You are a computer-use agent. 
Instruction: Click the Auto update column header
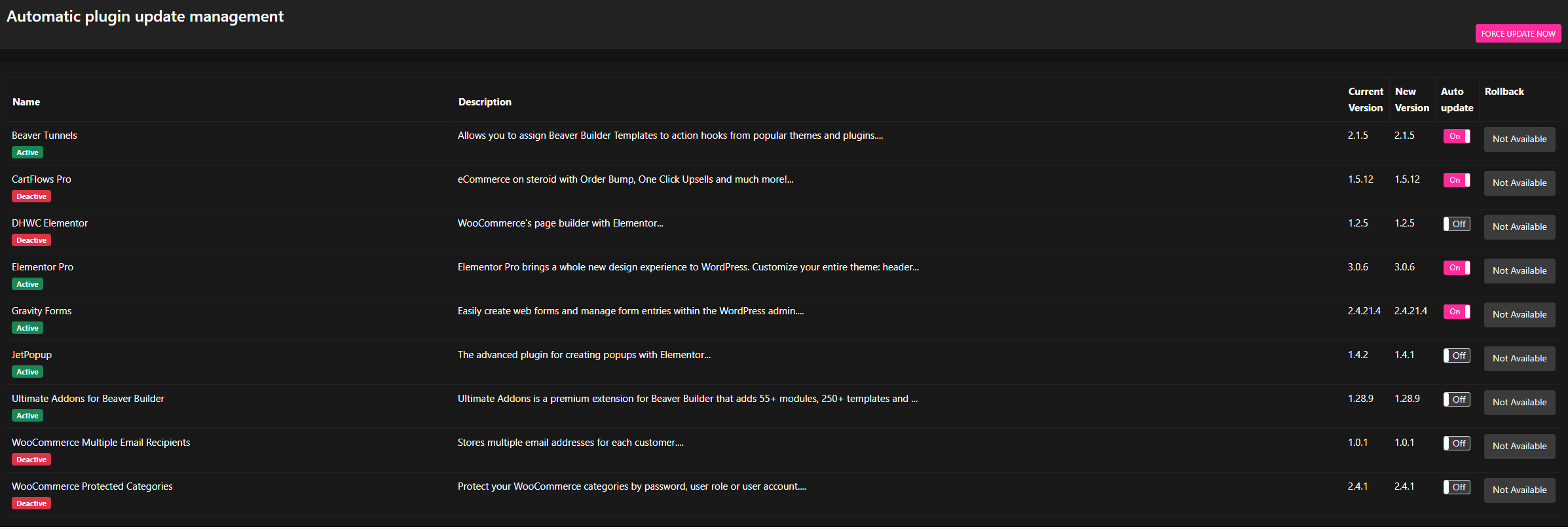1457,100
